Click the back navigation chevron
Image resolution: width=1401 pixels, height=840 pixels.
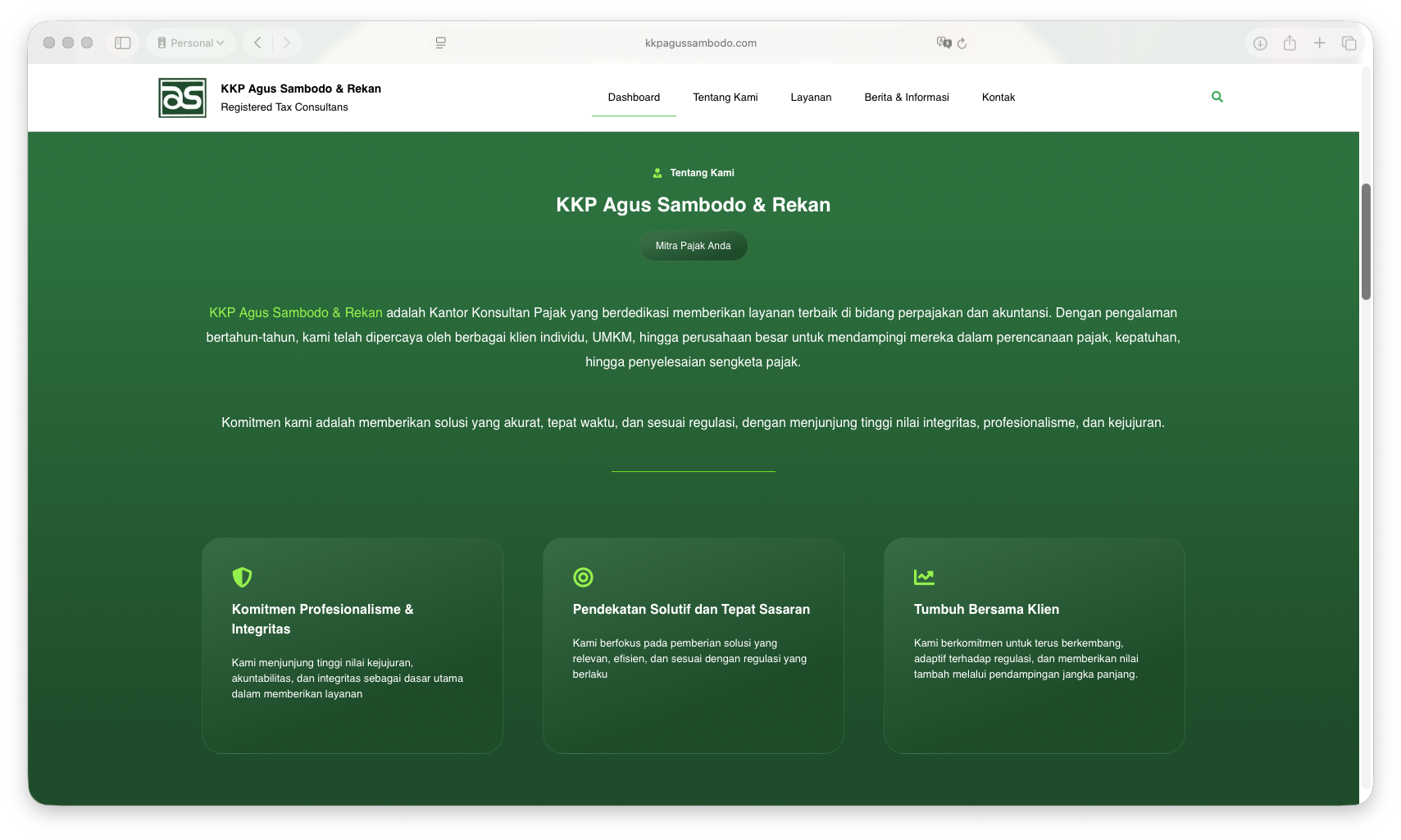tap(257, 43)
